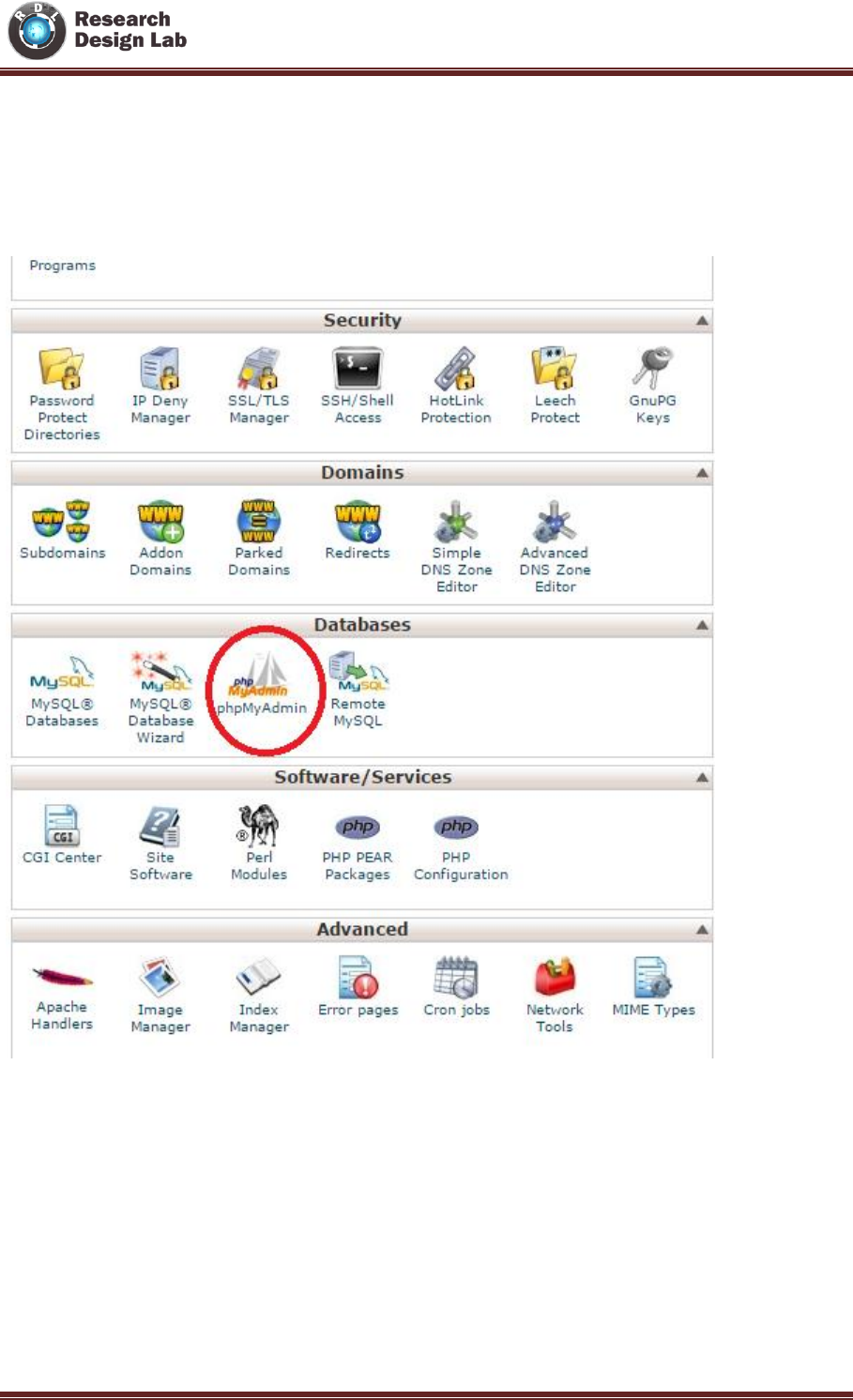Collapse the Databases section arrow

click(702, 625)
